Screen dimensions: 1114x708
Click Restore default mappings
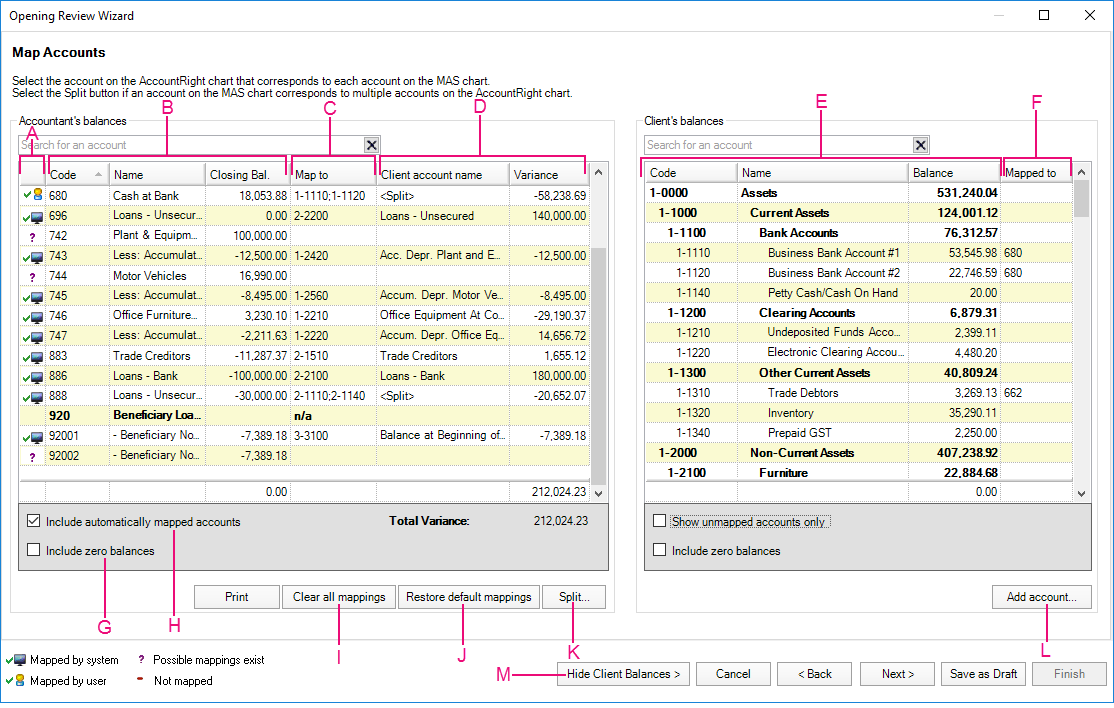pos(468,597)
